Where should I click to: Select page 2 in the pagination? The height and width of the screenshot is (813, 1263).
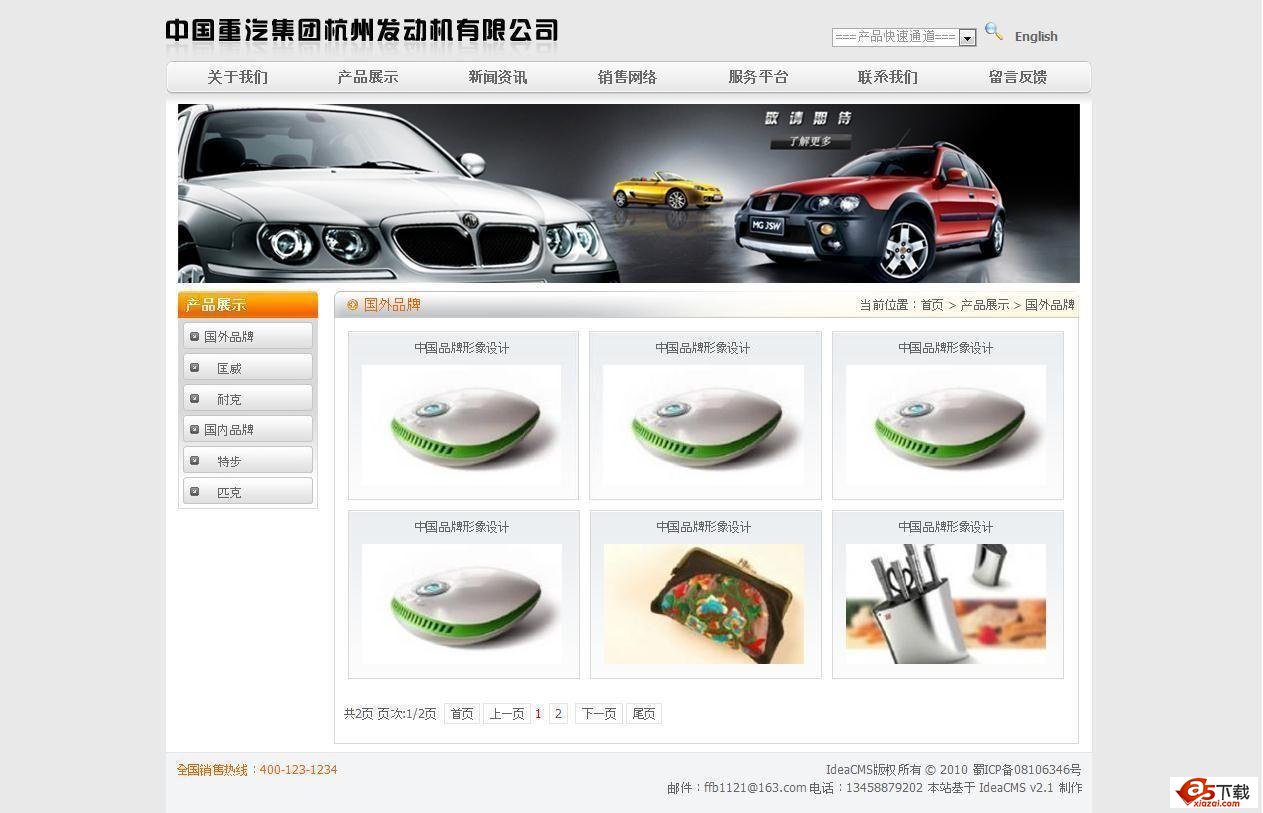(558, 713)
